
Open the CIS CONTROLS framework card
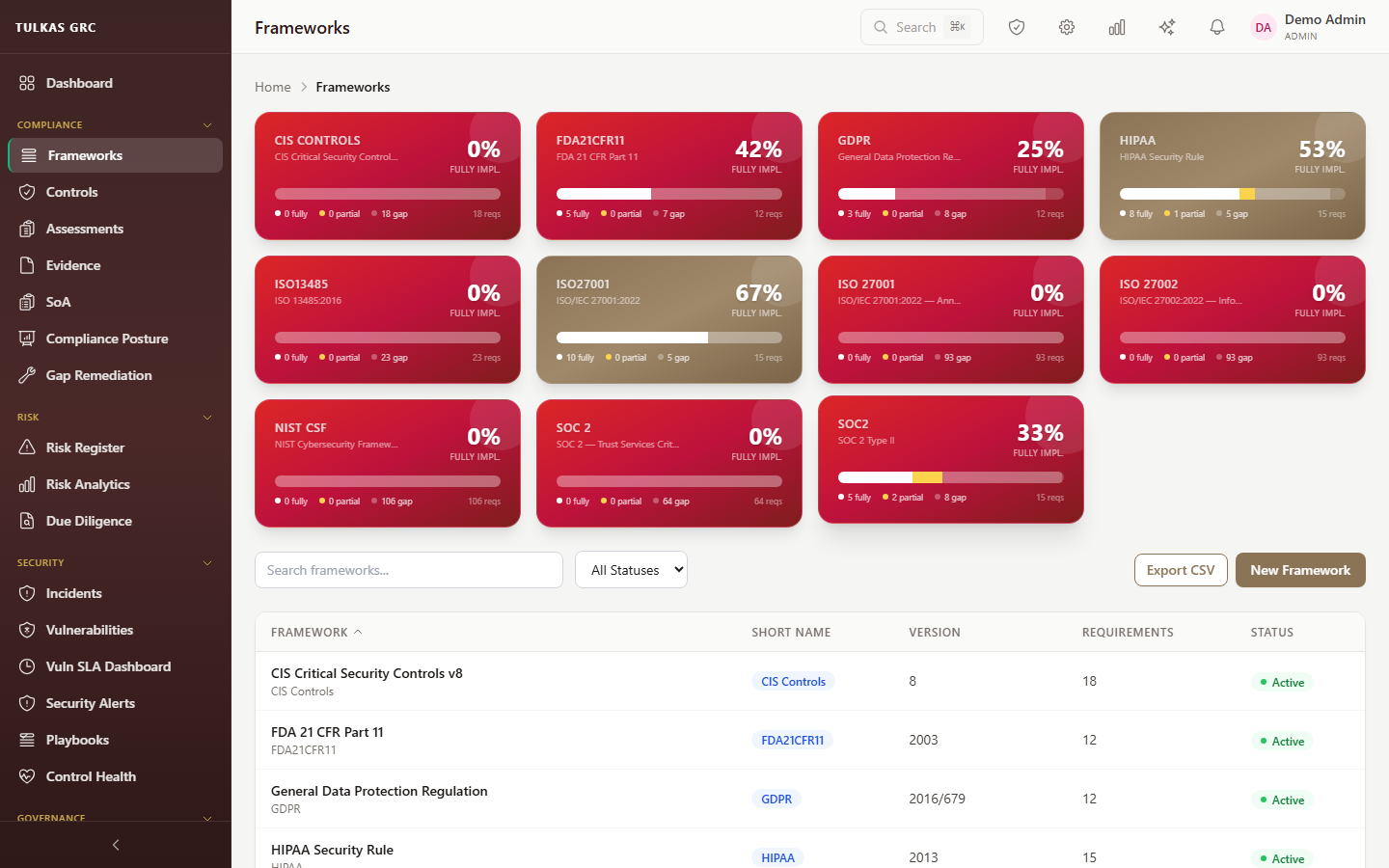click(x=388, y=176)
